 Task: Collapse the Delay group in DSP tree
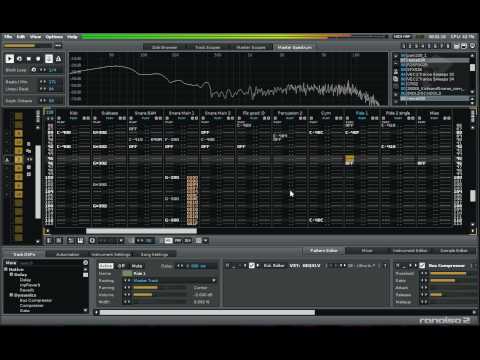11,275
